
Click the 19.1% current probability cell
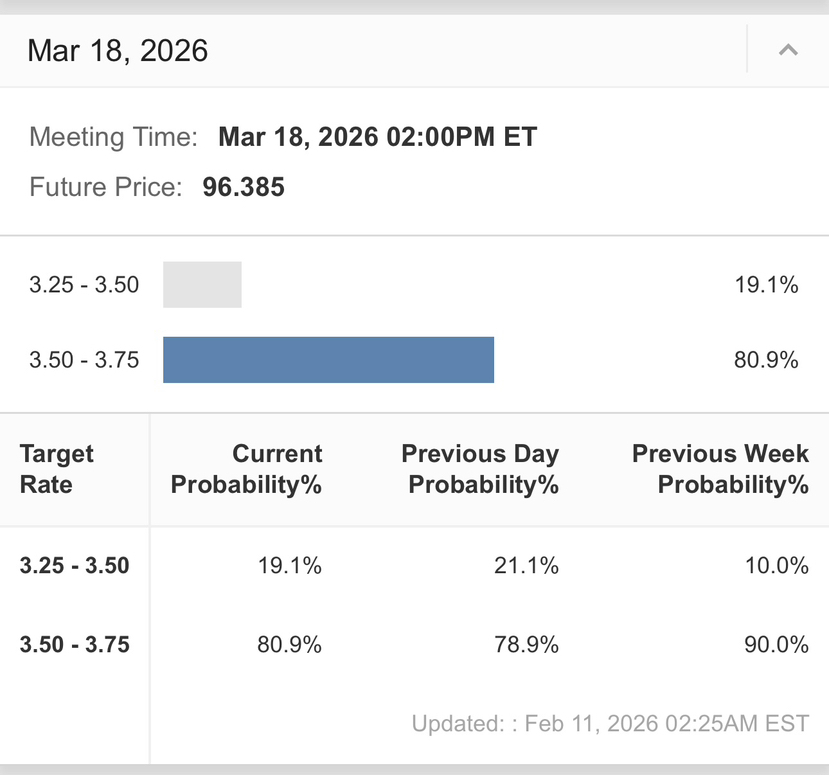point(289,566)
